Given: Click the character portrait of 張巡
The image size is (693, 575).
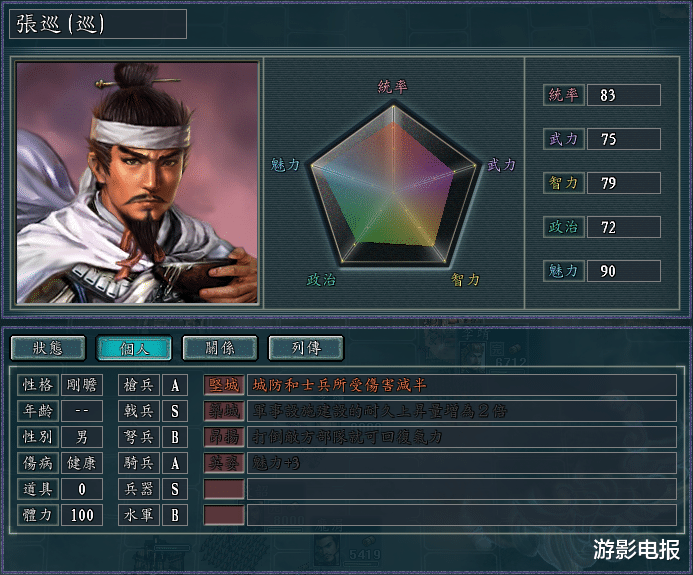Looking at the screenshot, I should (137, 183).
